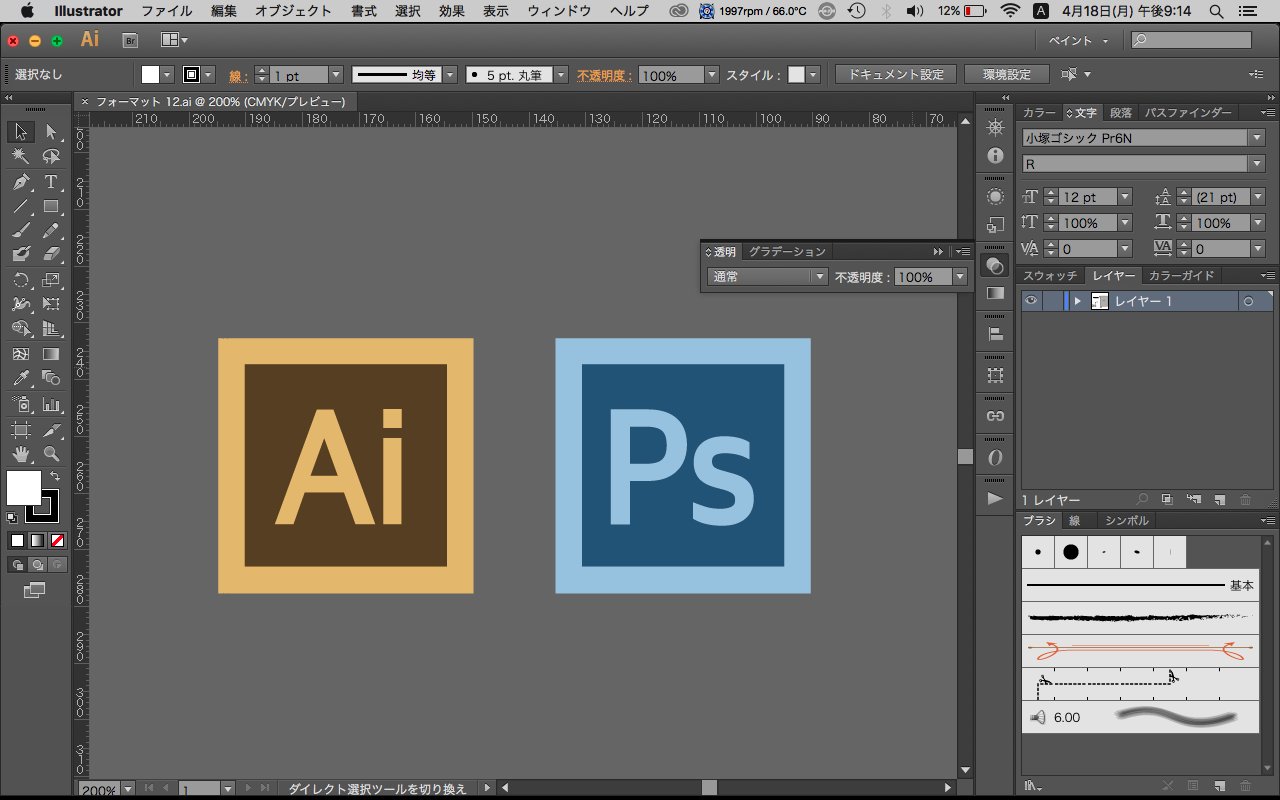Open the Links panel icon in dock
This screenshot has width=1280, height=800.
pyautogui.click(x=995, y=415)
